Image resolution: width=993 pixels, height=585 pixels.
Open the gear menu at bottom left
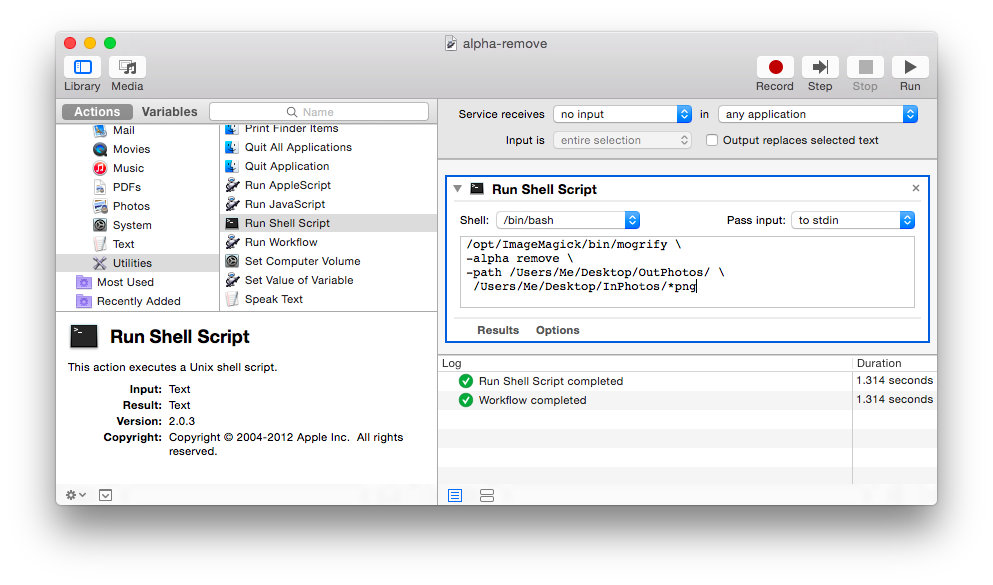75,495
